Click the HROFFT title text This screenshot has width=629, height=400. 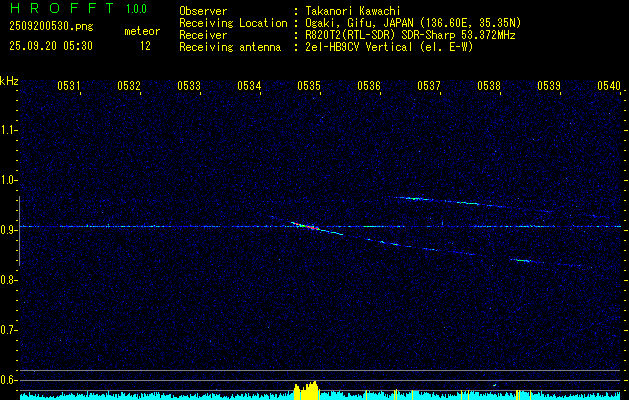click(62, 8)
